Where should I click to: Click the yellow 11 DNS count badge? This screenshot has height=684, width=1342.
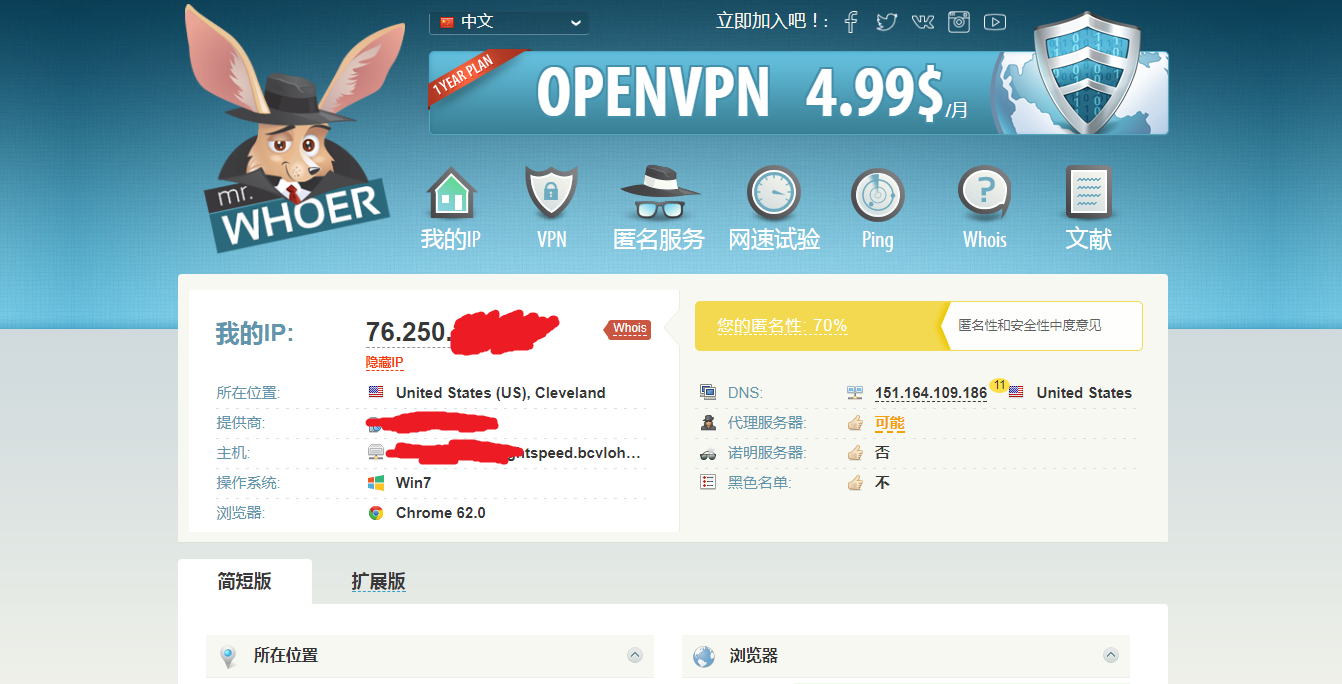click(x=998, y=384)
